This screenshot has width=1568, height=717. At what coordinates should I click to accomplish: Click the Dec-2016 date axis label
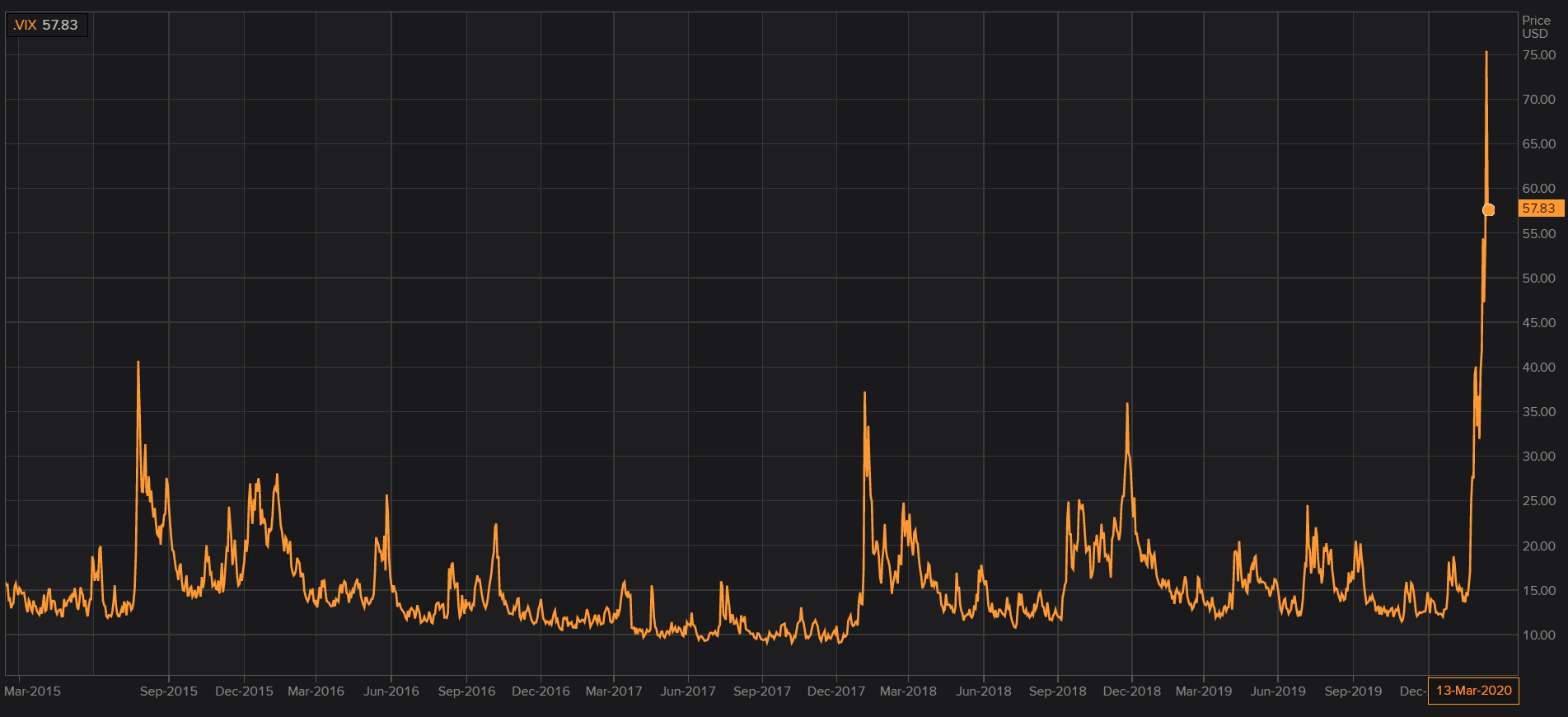(541, 691)
